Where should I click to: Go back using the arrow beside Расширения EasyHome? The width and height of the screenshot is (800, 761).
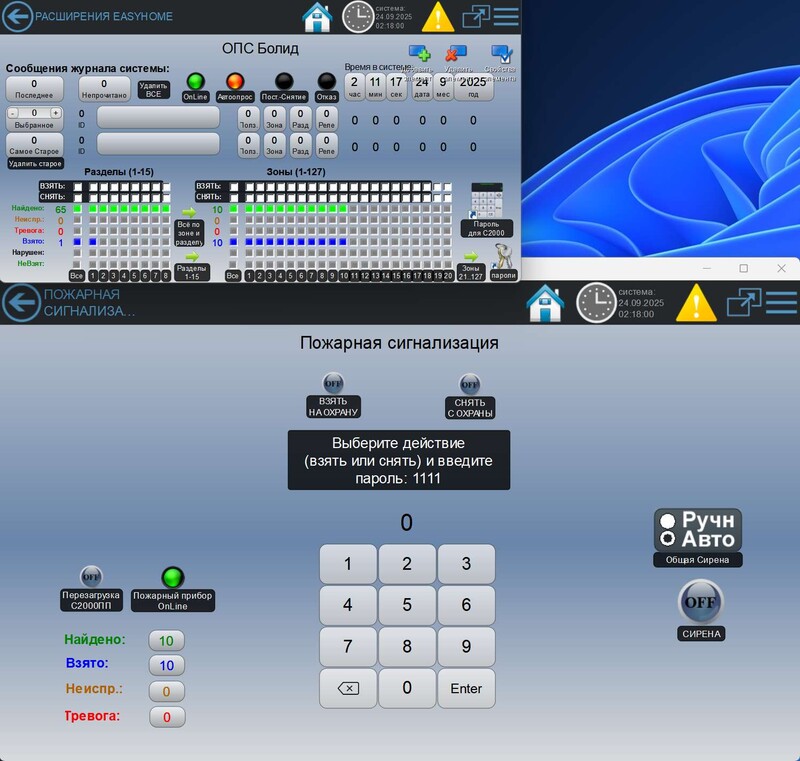click(17, 17)
